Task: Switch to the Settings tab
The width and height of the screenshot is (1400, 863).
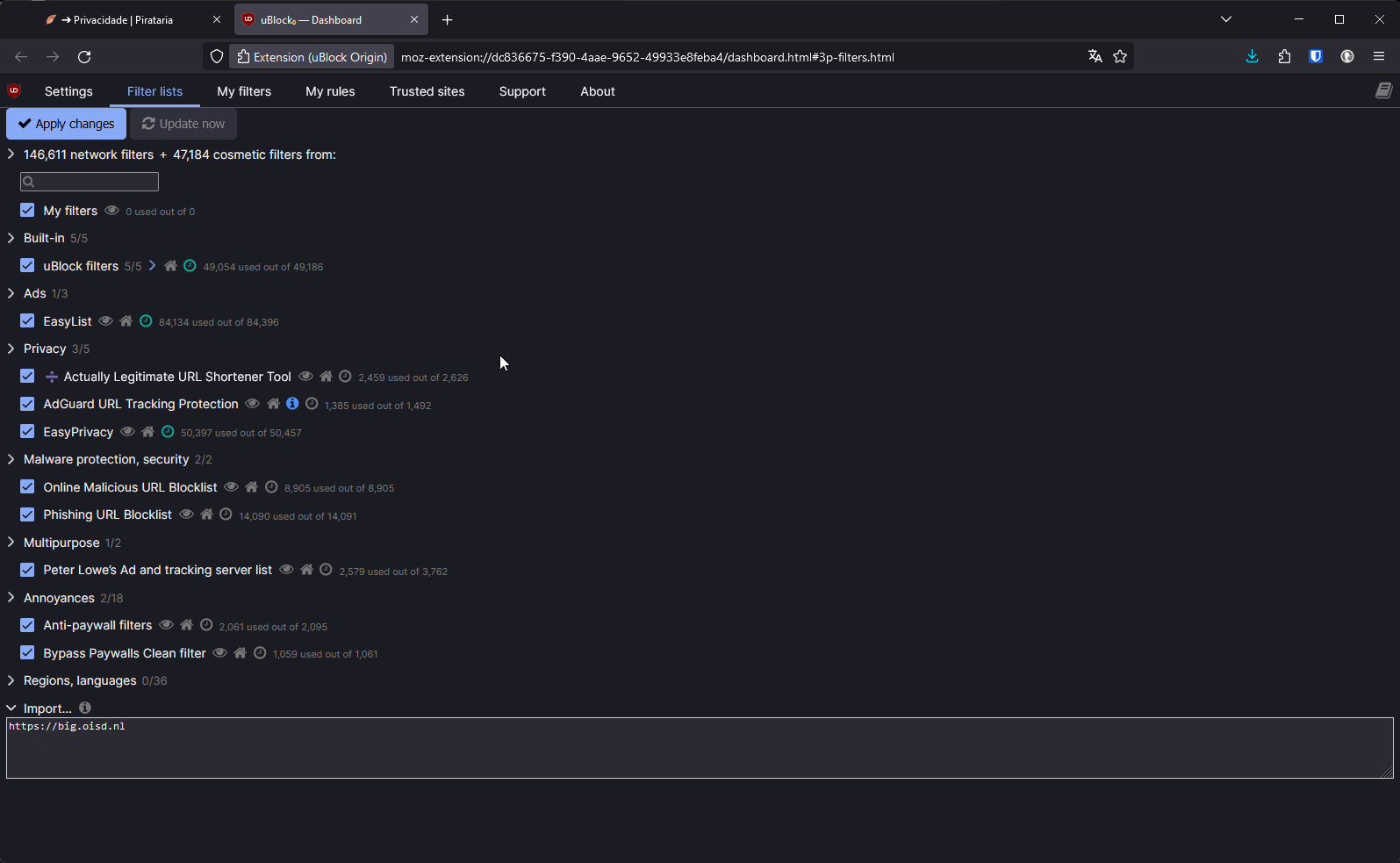Action: (x=68, y=91)
